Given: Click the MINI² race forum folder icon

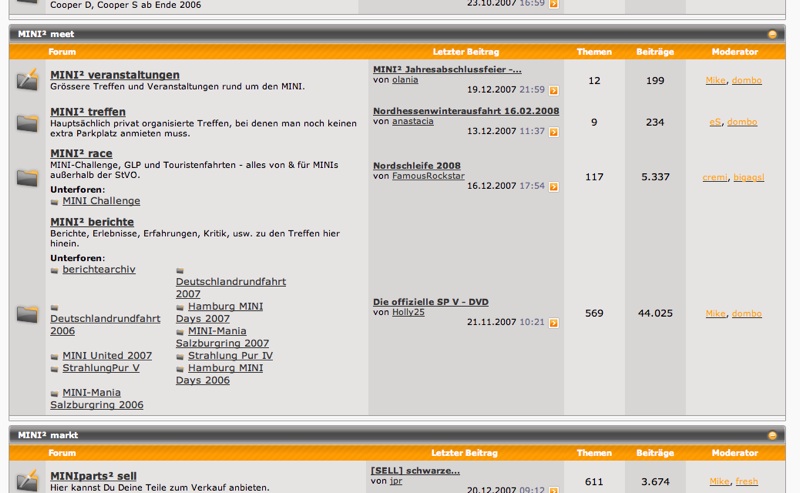Looking at the screenshot, I should [27, 177].
